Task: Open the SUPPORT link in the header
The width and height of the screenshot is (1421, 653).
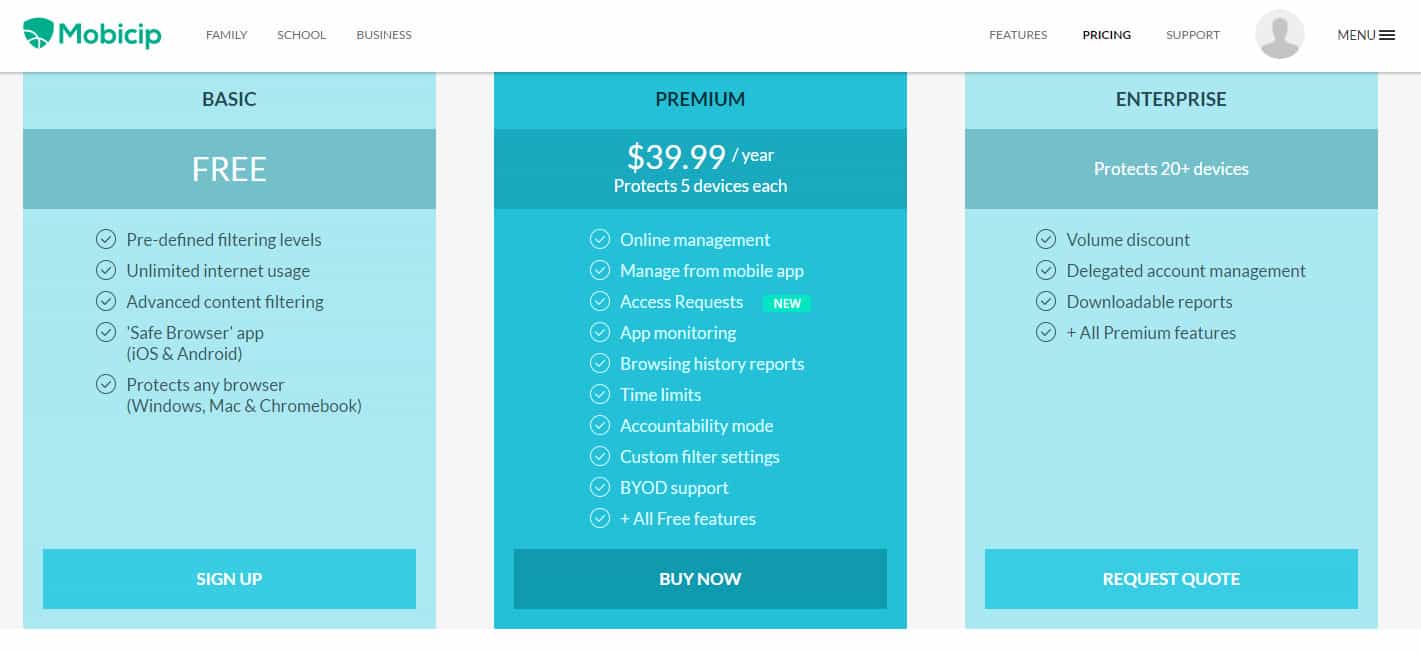Action: tap(1193, 35)
